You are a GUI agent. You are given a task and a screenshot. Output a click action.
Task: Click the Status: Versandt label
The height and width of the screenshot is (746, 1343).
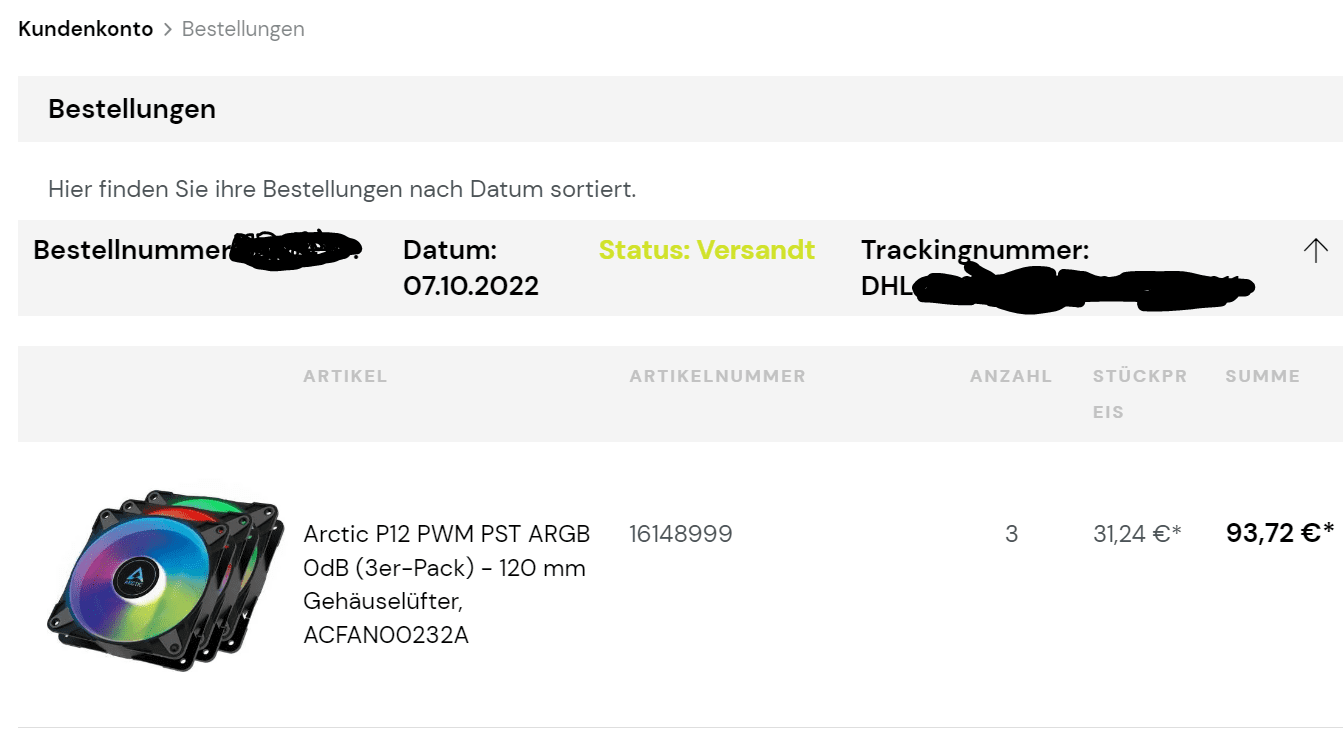[707, 250]
